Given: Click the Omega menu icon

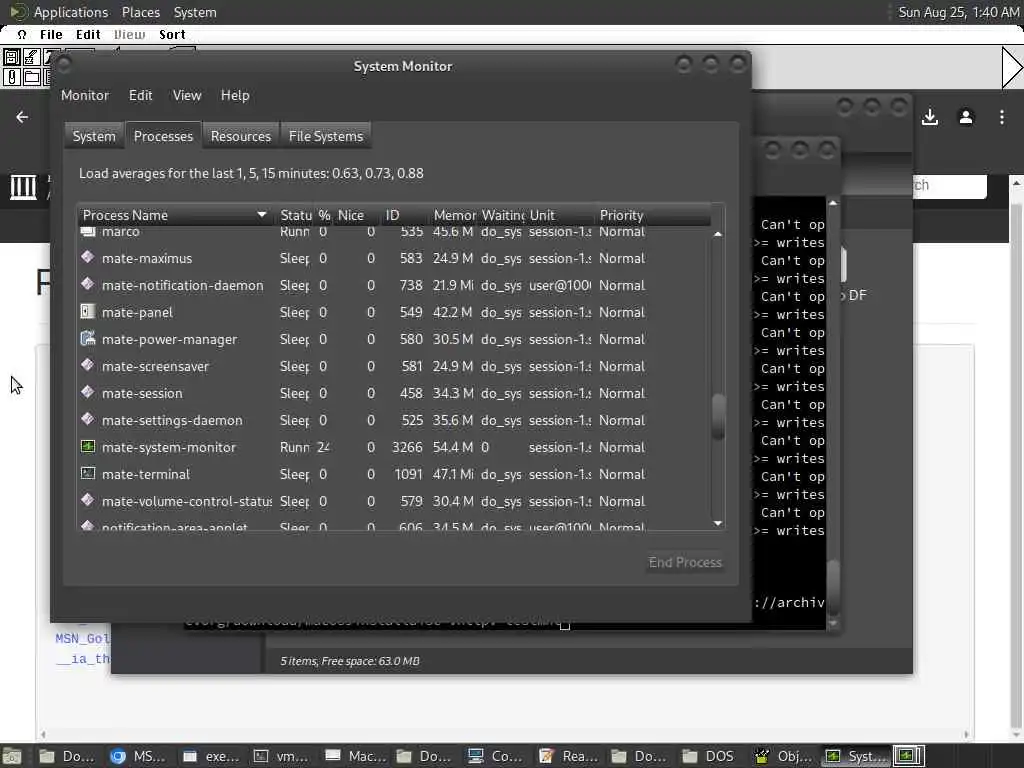Looking at the screenshot, I should 22,35.
